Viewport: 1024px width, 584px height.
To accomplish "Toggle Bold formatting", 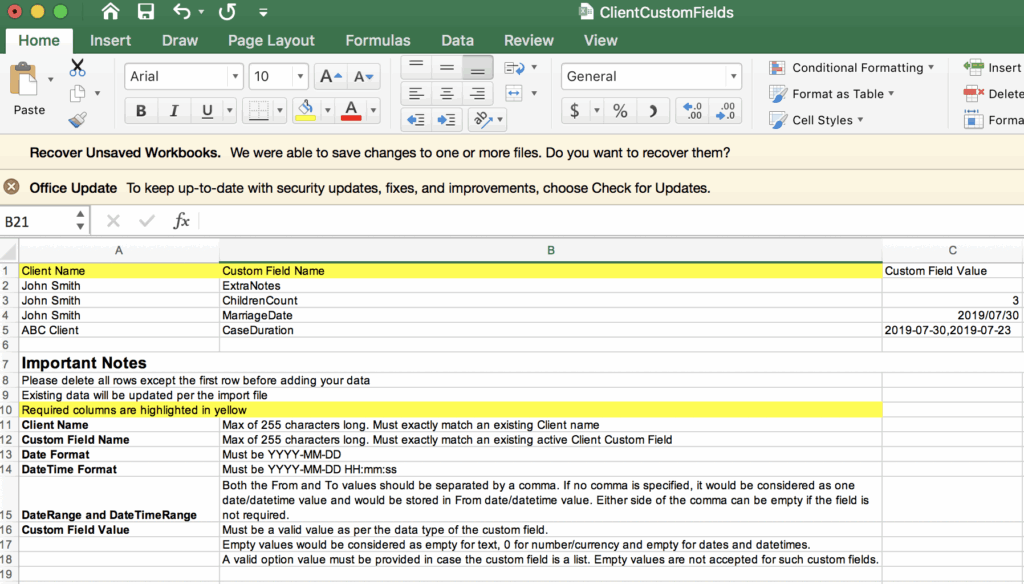I will 141,111.
